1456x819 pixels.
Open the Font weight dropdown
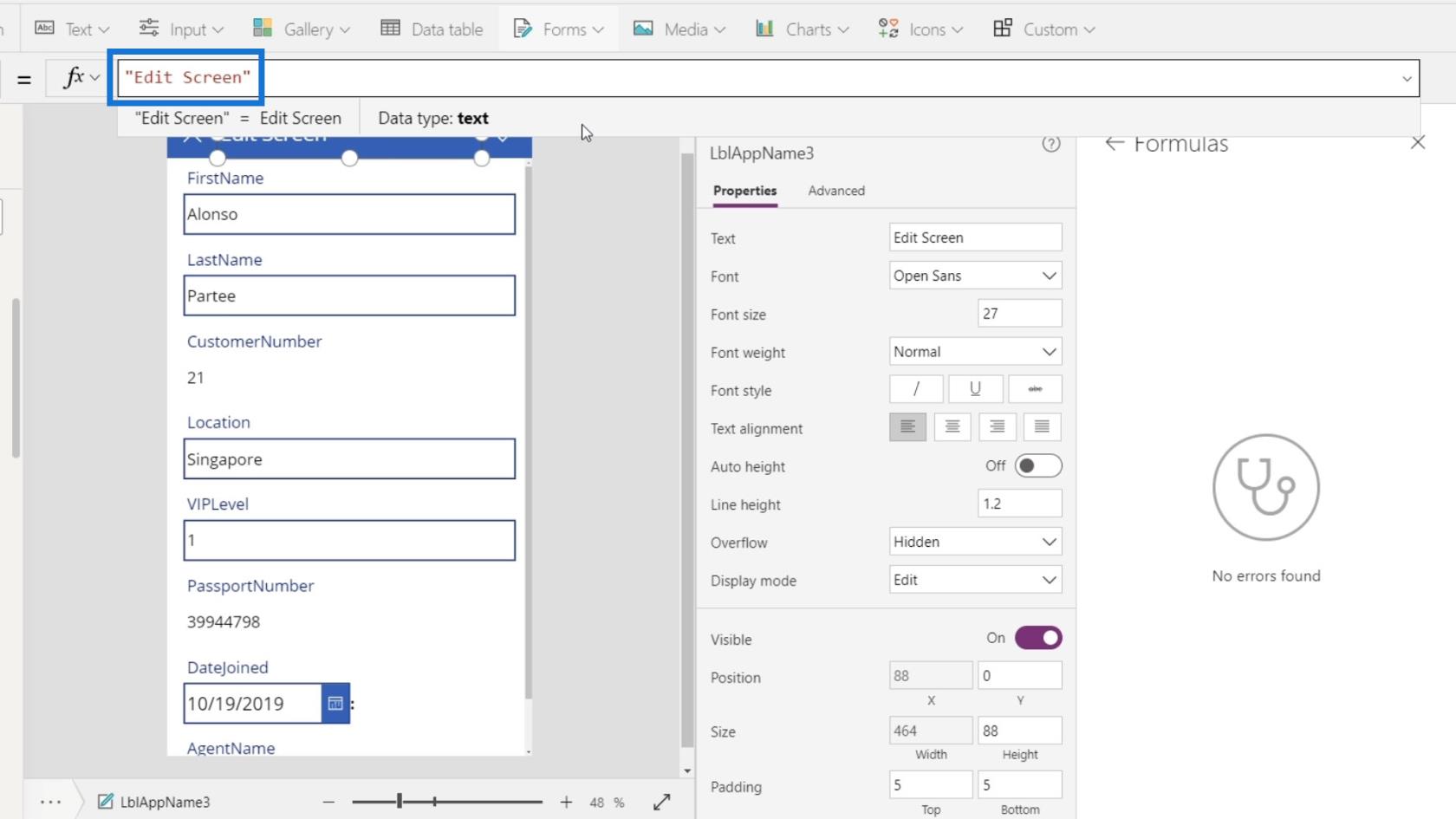click(x=975, y=352)
